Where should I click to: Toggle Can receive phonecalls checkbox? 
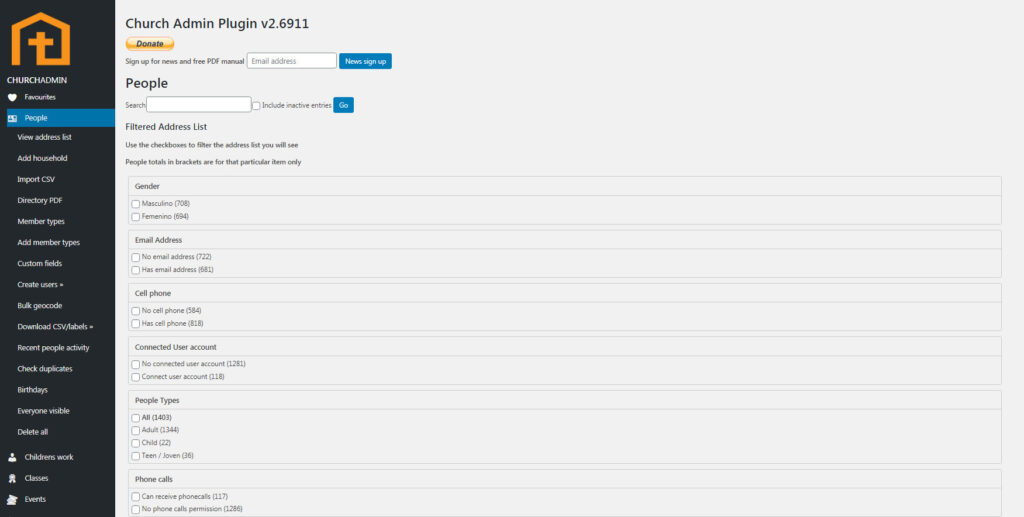click(136, 497)
